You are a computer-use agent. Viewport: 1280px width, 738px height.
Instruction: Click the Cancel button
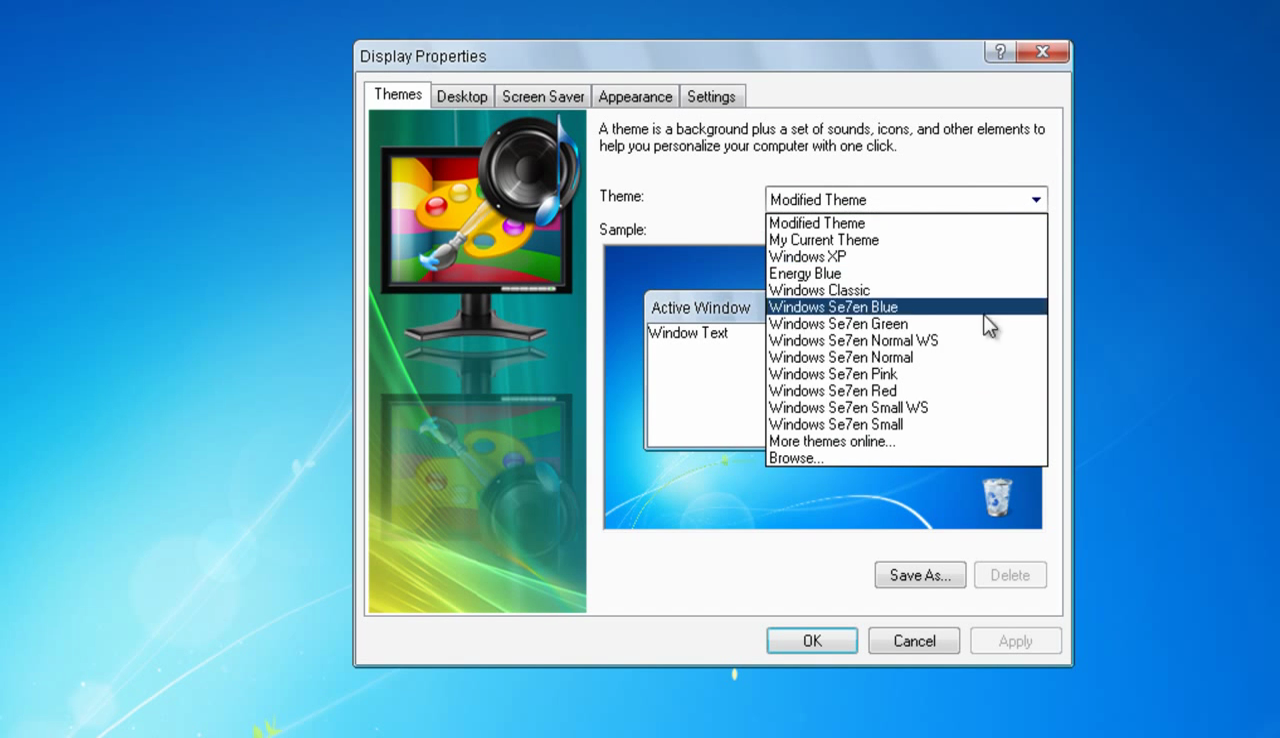pos(914,641)
